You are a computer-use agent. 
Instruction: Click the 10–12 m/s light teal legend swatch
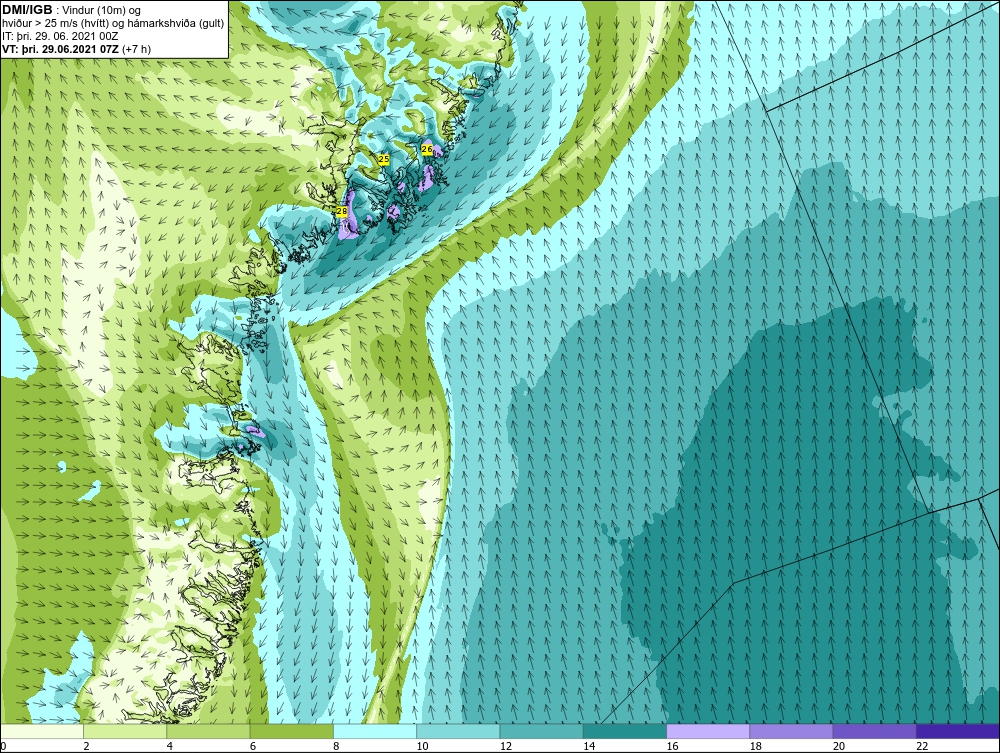[458, 731]
